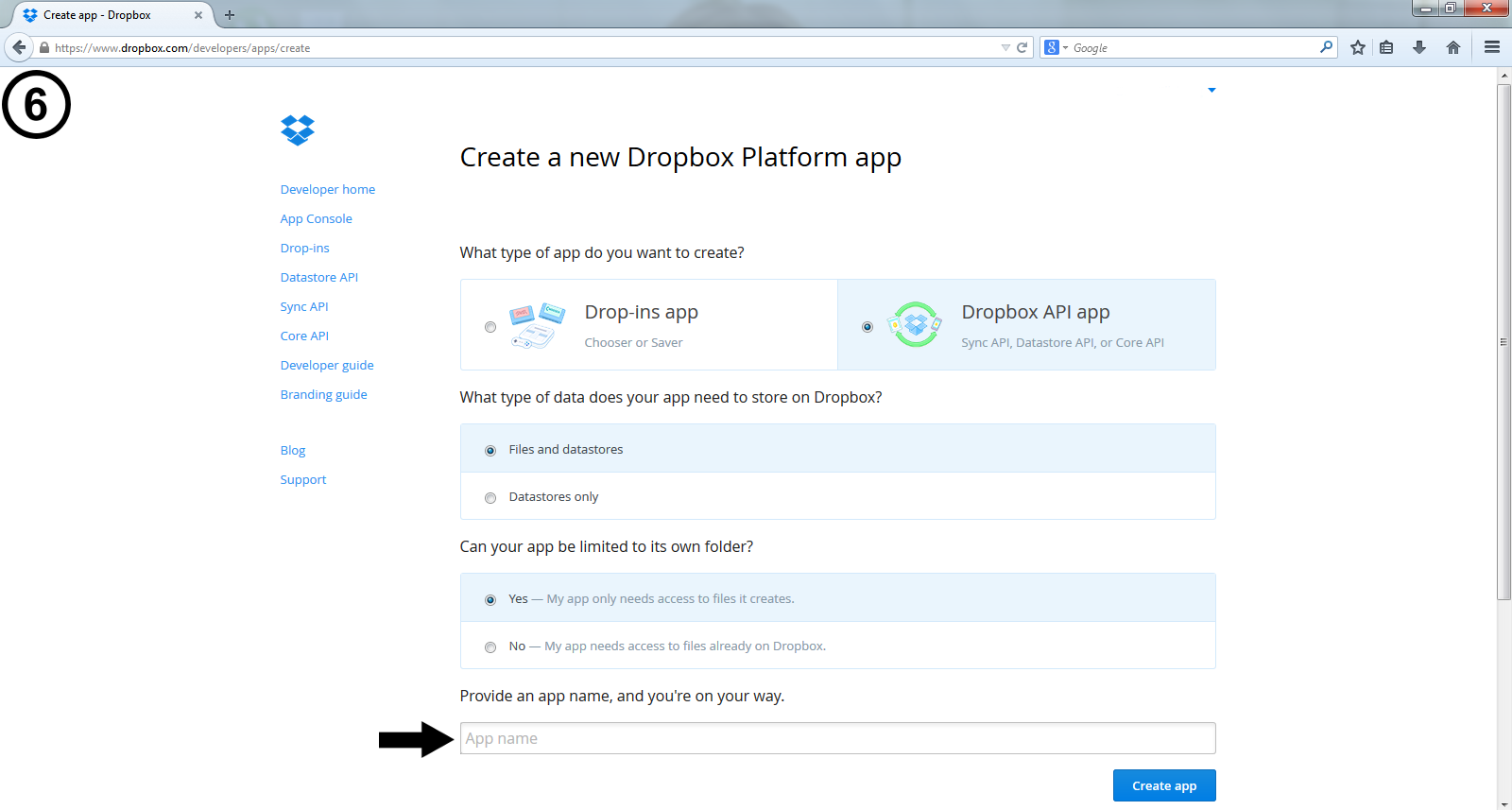Click the scrollbar up arrow
The width and height of the screenshot is (1512, 810).
[1503, 75]
